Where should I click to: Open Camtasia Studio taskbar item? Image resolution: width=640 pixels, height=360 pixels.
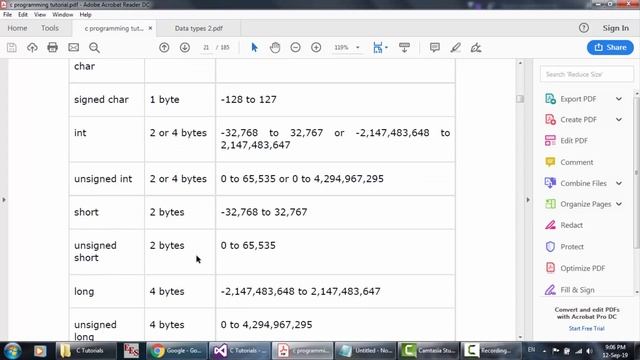click(428, 351)
